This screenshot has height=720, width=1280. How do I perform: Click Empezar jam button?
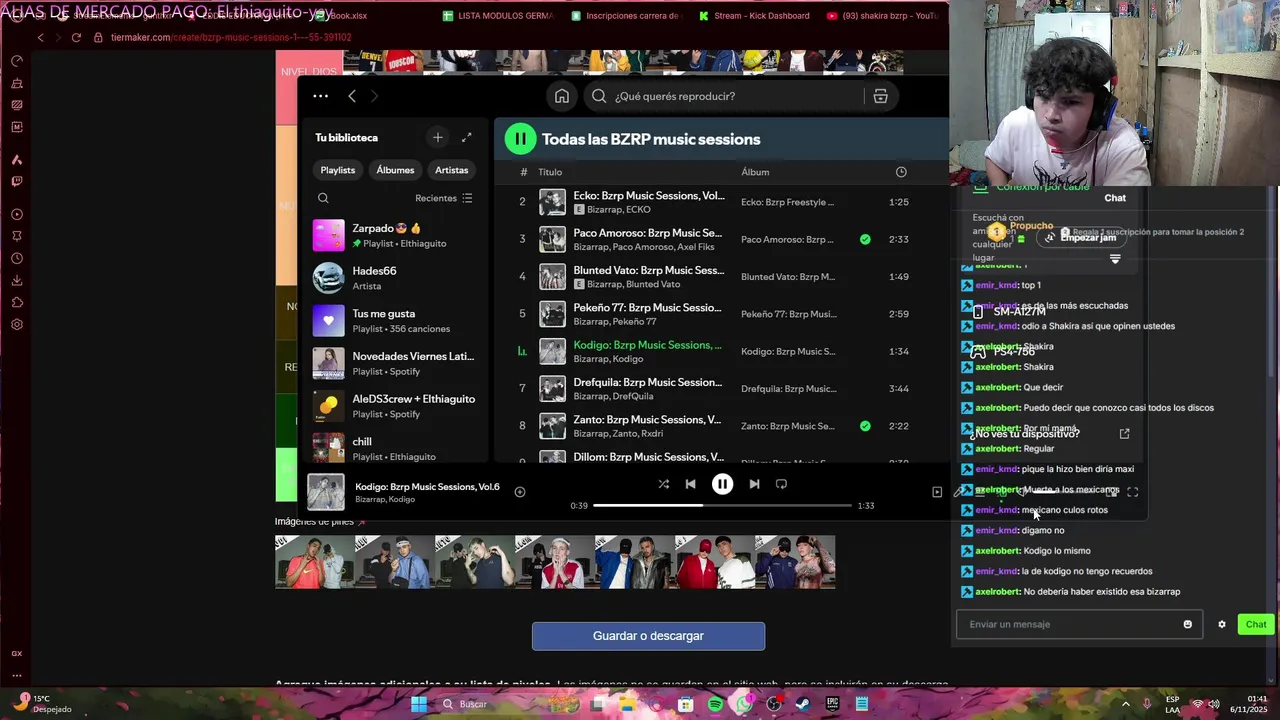[1080, 238]
